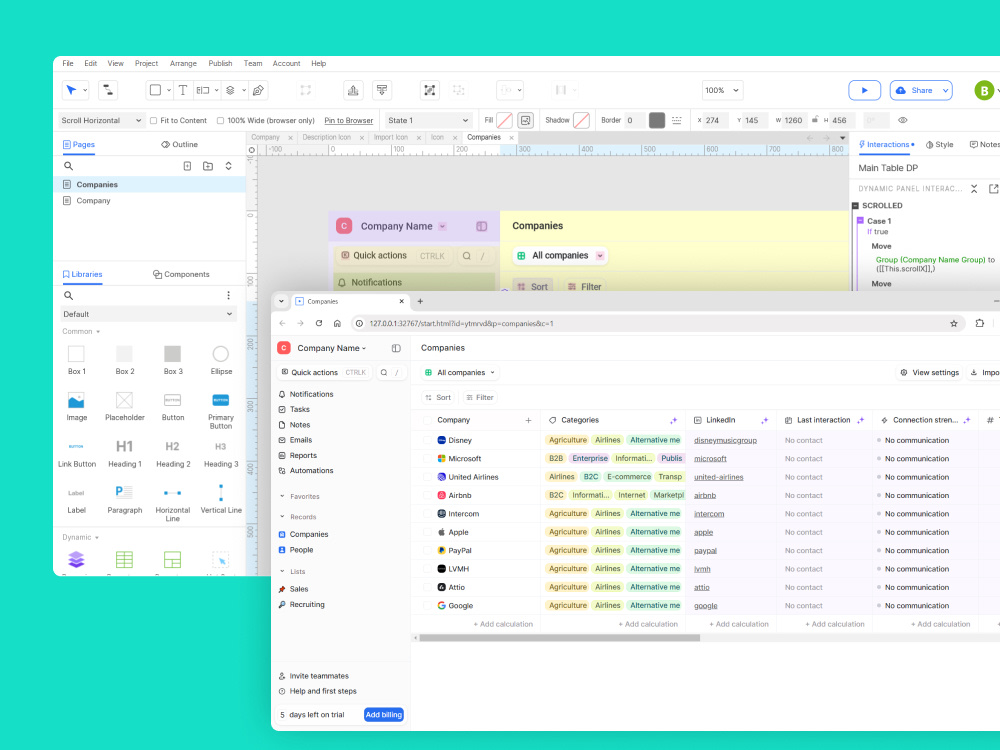Image resolution: width=1000 pixels, height=750 pixels.
Task: Click the add folder icon in Pages panel
Action: tap(208, 166)
